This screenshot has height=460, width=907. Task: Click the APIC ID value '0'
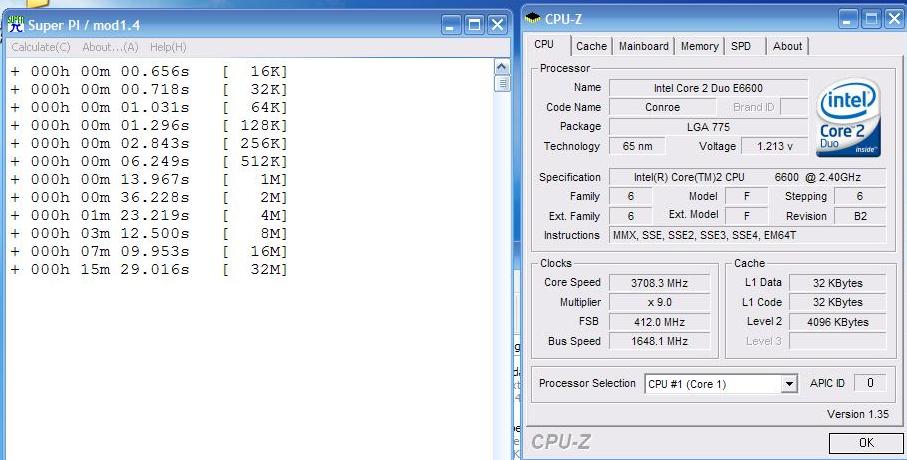tap(869, 383)
